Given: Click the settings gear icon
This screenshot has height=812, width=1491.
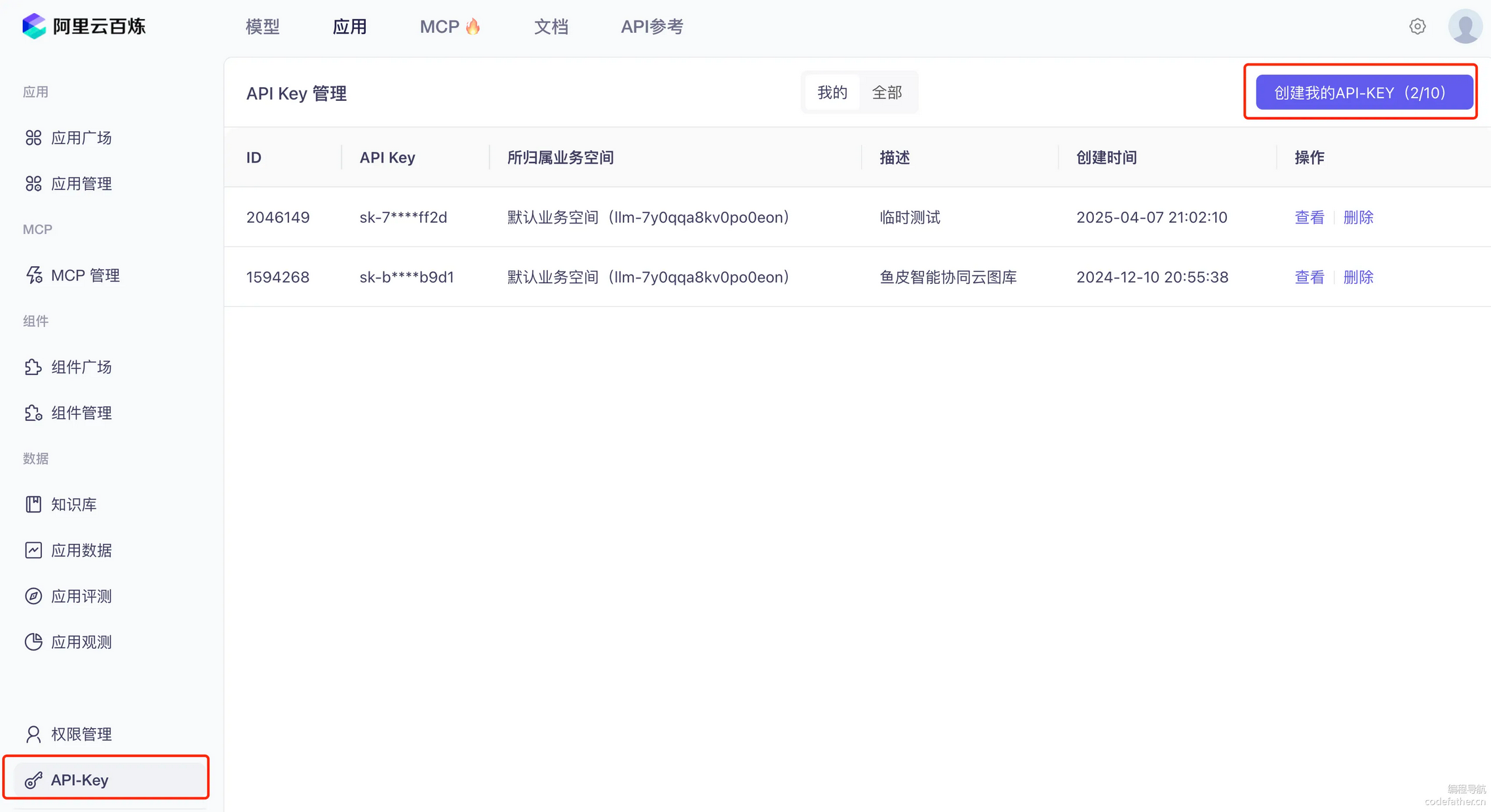Looking at the screenshot, I should point(1417,26).
